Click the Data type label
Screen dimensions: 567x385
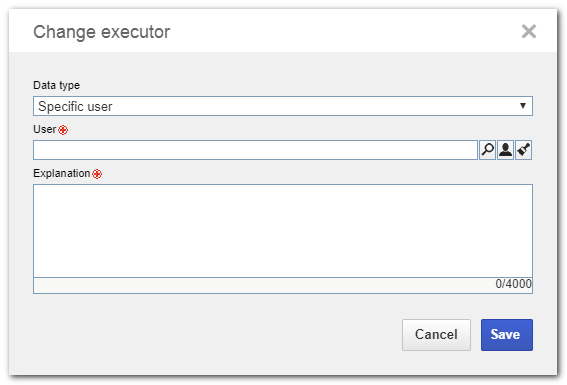coord(56,85)
